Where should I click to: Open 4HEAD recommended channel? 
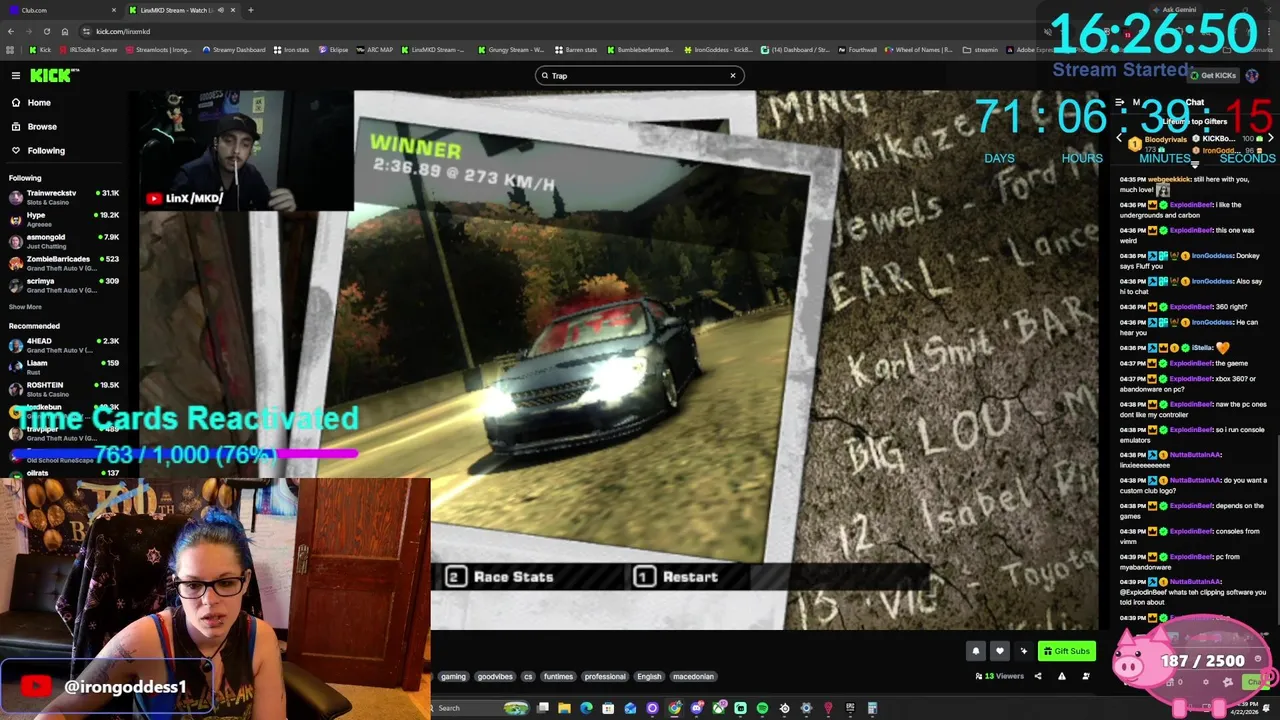click(62, 345)
